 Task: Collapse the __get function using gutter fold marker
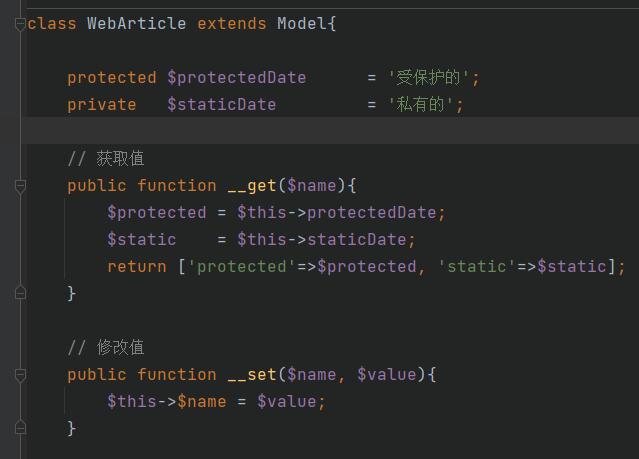pos(20,186)
